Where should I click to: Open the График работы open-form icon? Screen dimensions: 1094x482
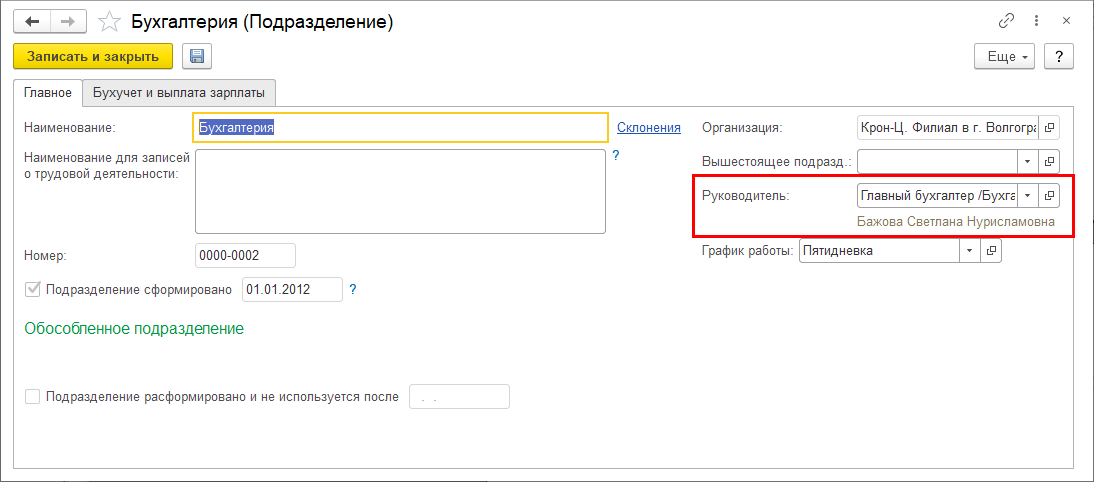pos(991,251)
